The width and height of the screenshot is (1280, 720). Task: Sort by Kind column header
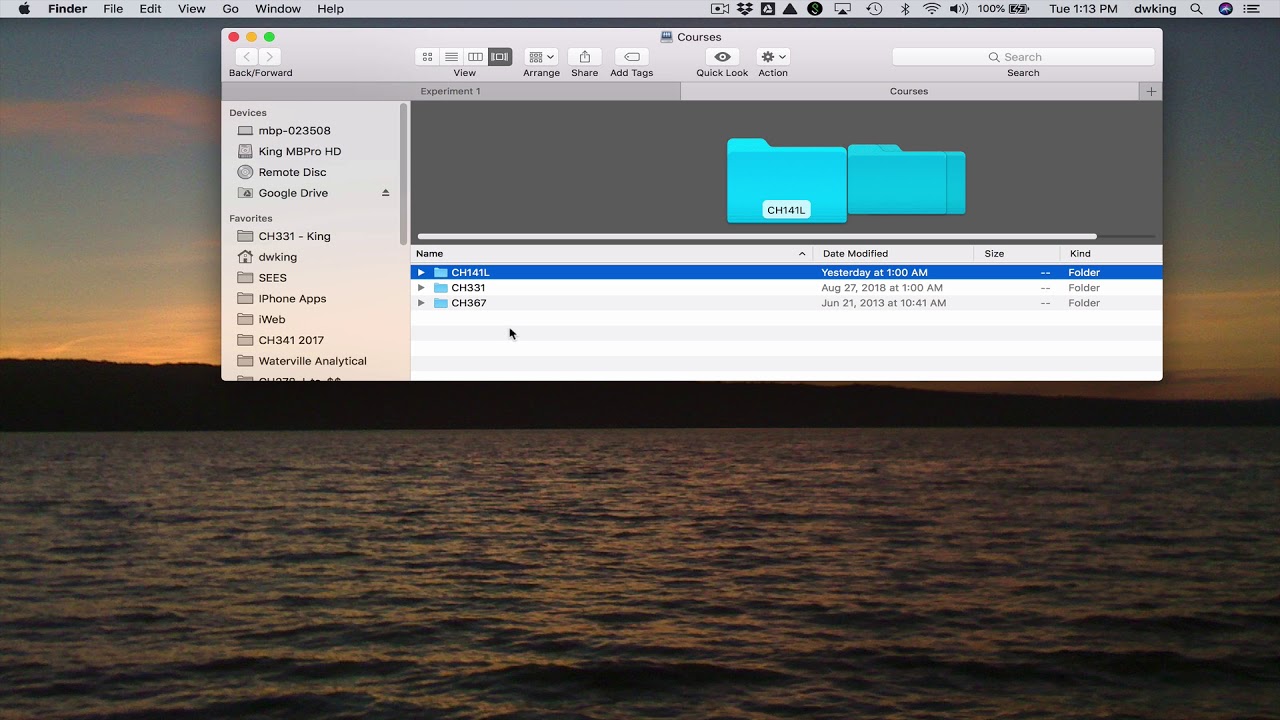point(1111,254)
